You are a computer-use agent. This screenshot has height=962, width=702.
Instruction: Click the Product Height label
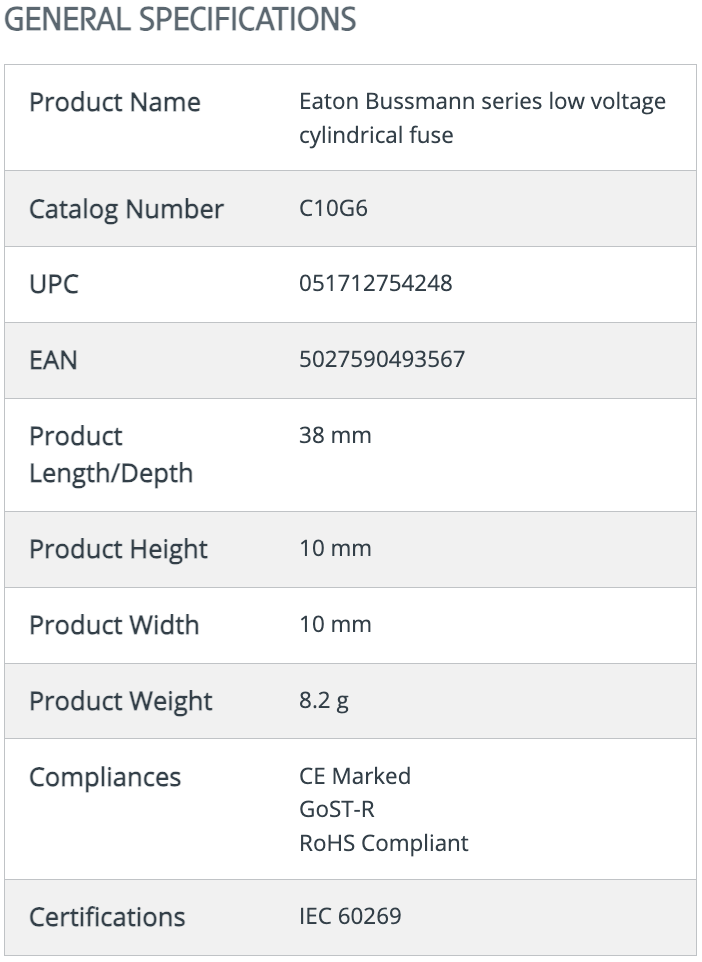[x=118, y=549]
